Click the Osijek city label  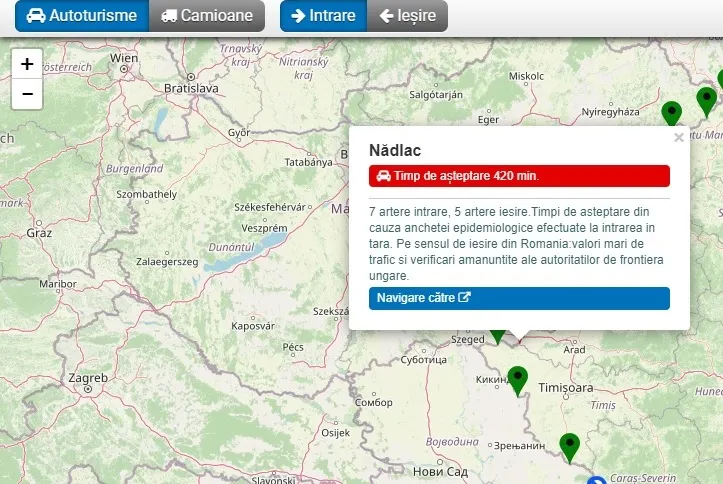point(336,433)
